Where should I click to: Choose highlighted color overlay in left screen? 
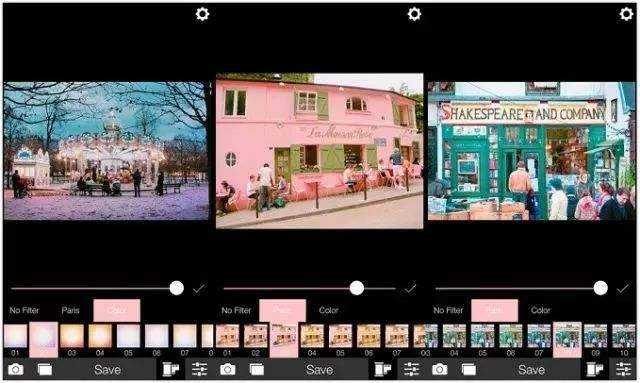tap(44, 340)
